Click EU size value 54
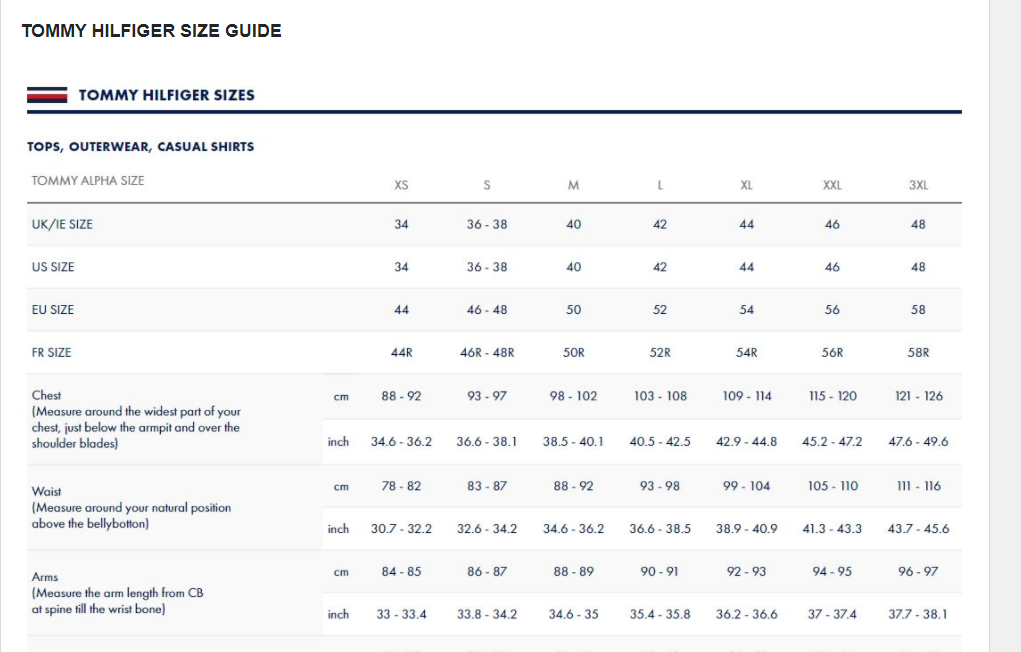The image size is (1021, 652). point(746,310)
